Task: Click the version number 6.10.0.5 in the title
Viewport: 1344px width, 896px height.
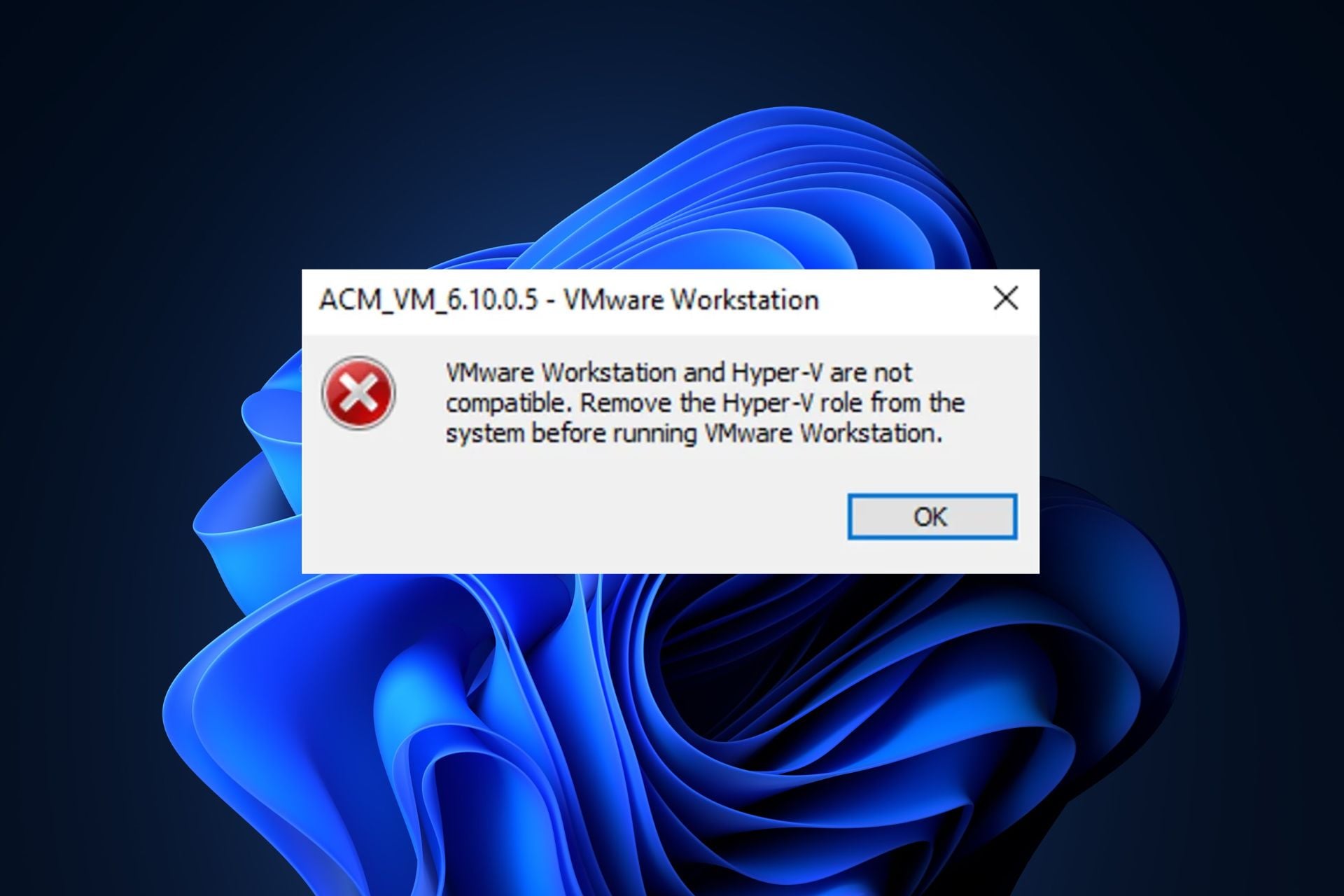Action: point(493,300)
